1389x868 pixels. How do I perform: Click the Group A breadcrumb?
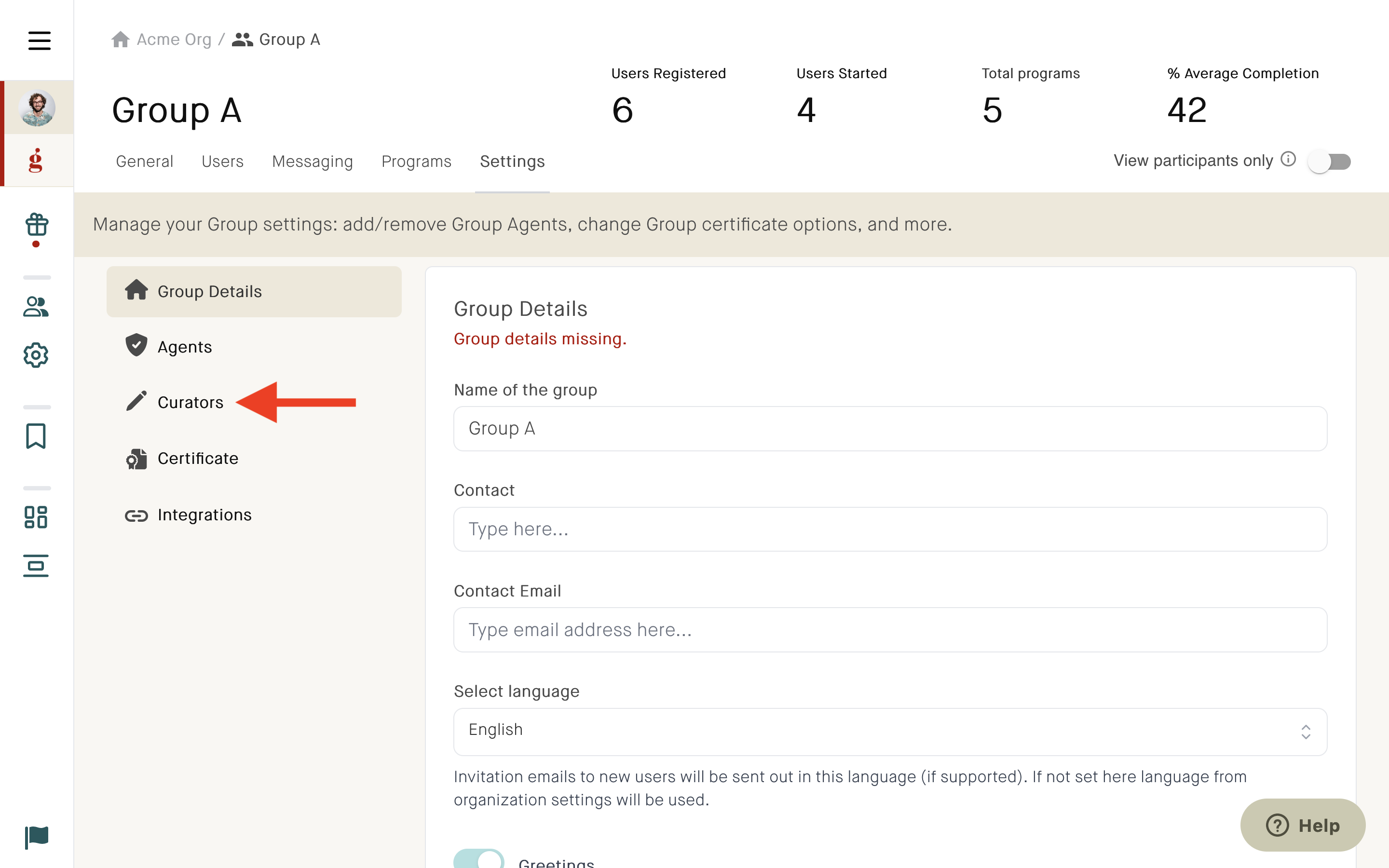(276, 40)
